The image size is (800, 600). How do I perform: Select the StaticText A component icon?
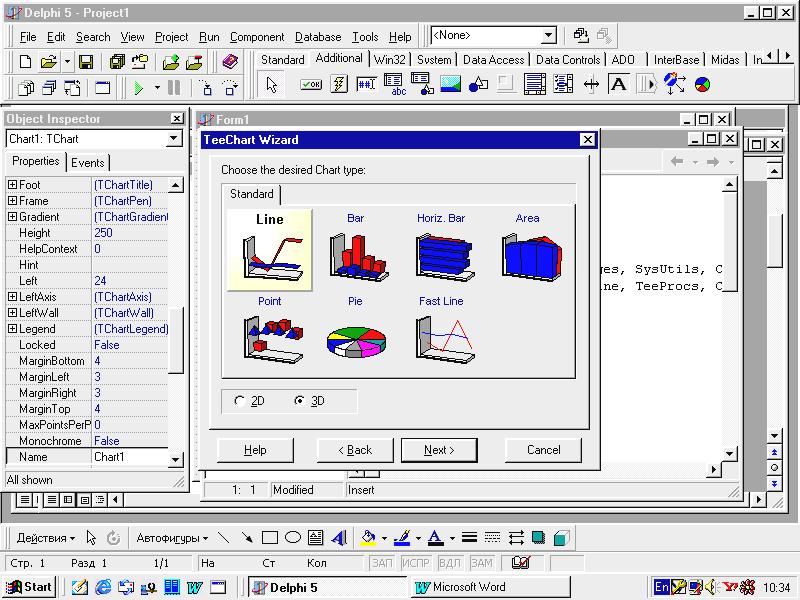pos(619,84)
